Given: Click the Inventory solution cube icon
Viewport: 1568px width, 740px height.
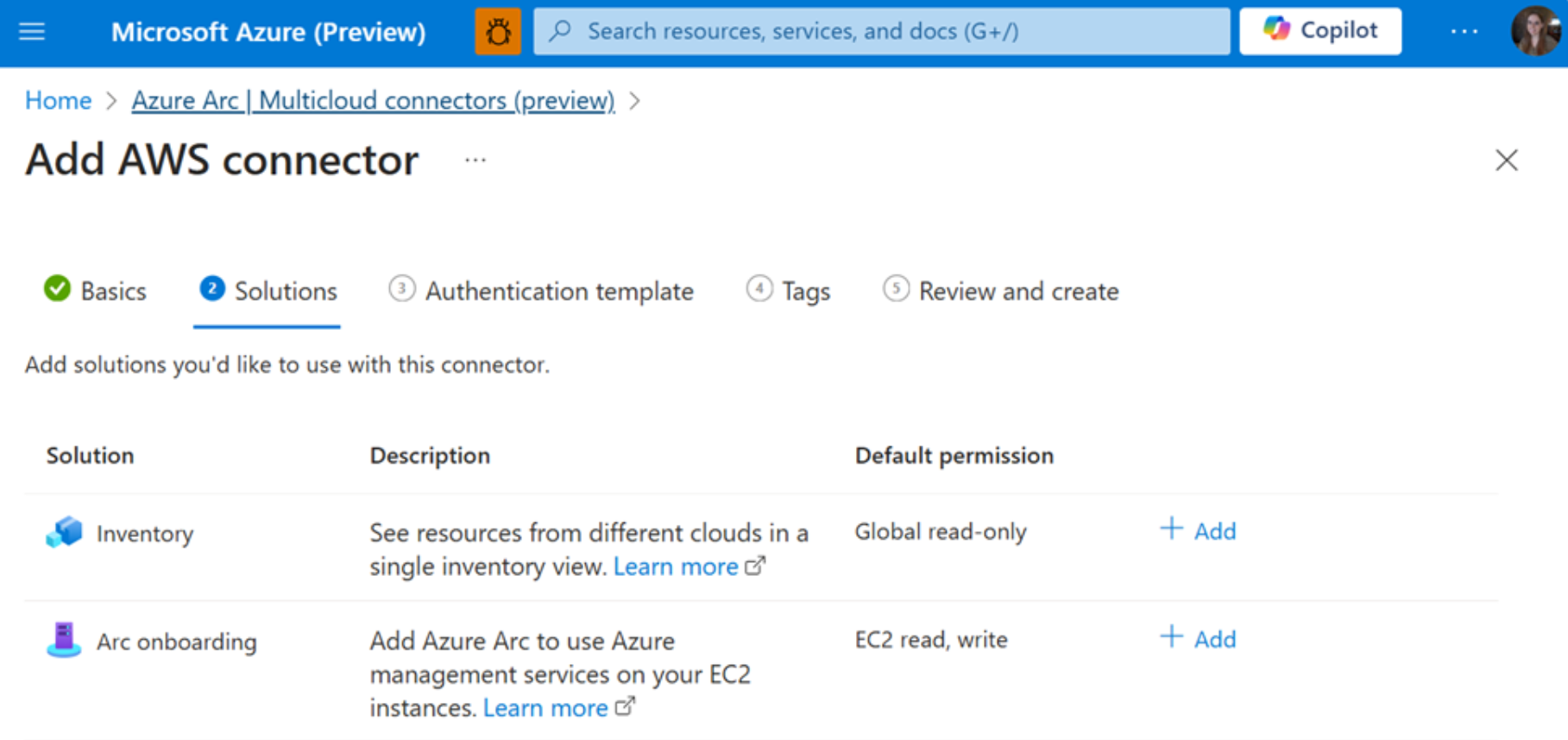Looking at the screenshot, I should (64, 533).
